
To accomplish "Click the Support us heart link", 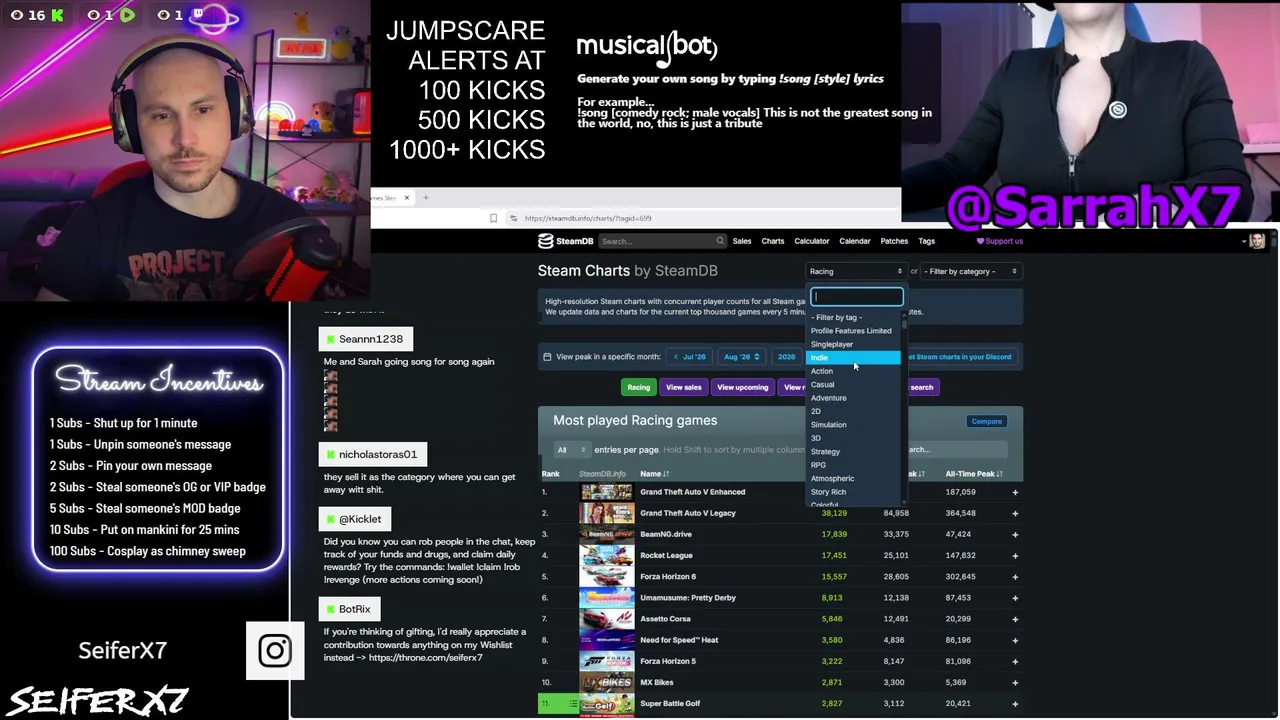I will click(x=1000, y=241).
